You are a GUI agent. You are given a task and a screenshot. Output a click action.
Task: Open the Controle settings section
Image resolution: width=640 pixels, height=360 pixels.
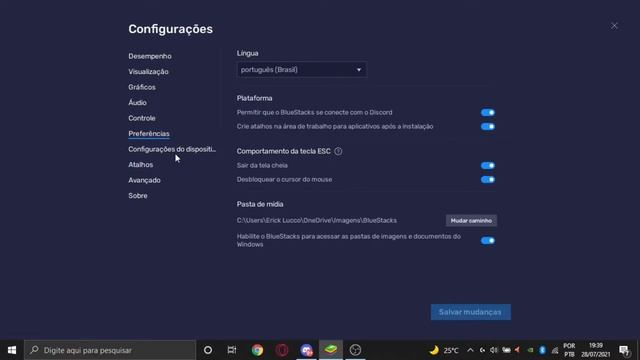click(x=142, y=118)
